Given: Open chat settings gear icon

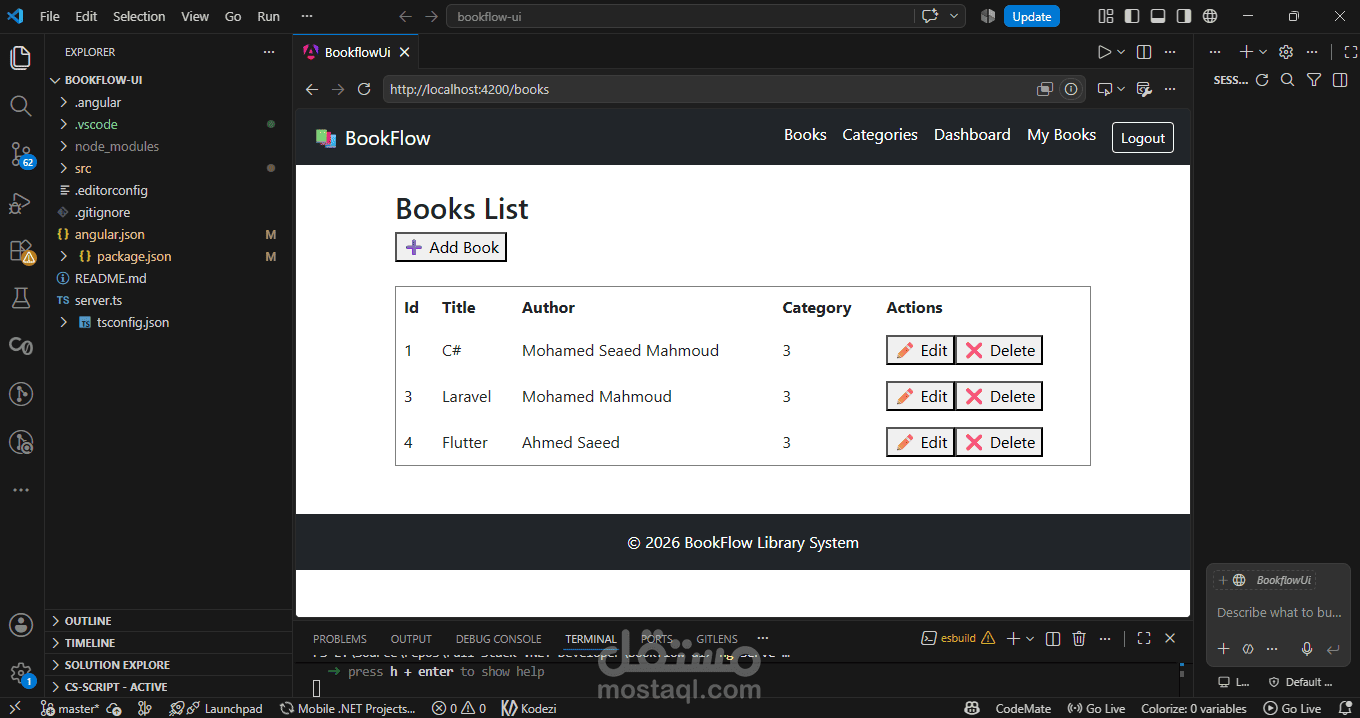Looking at the screenshot, I should click(x=1286, y=52).
